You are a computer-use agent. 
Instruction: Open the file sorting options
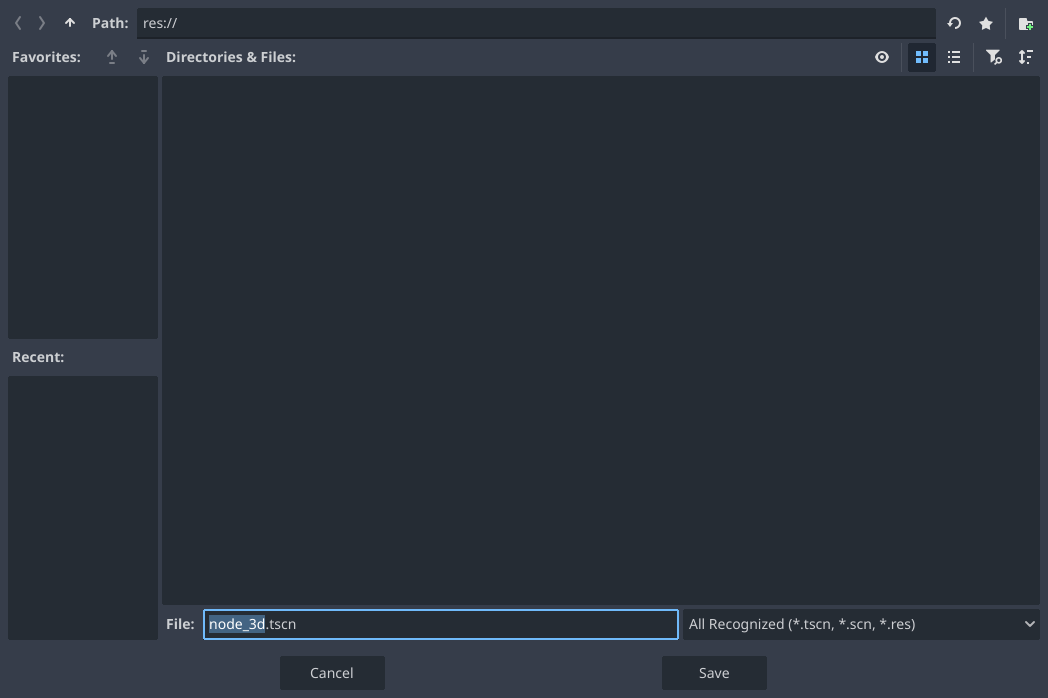[x=1025, y=57]
